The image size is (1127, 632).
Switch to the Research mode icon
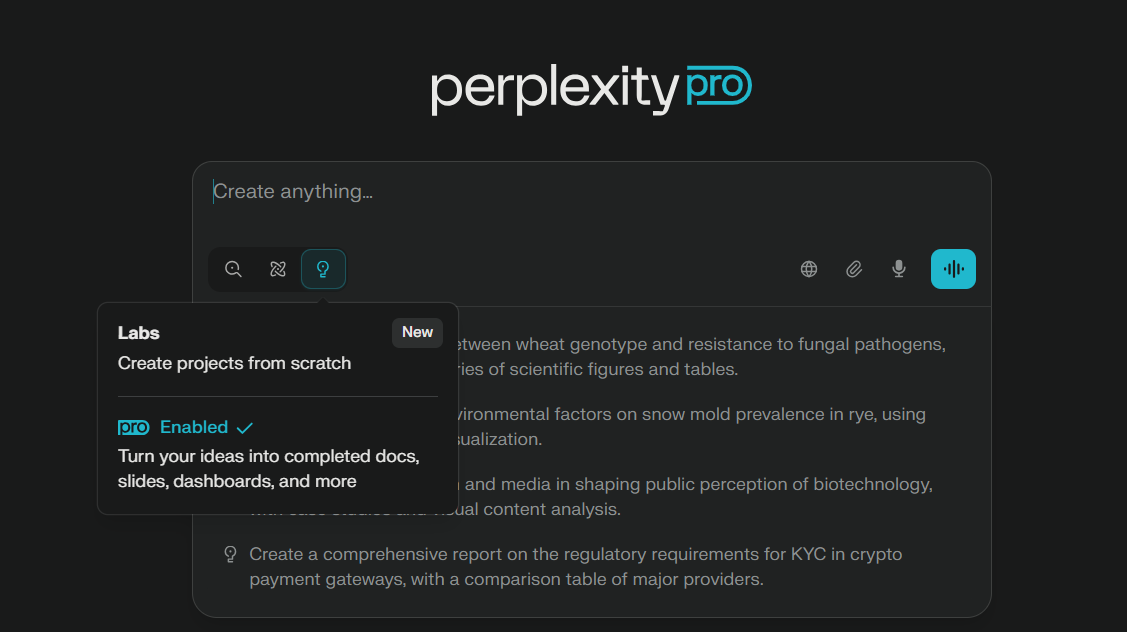(x=277, y=269)
